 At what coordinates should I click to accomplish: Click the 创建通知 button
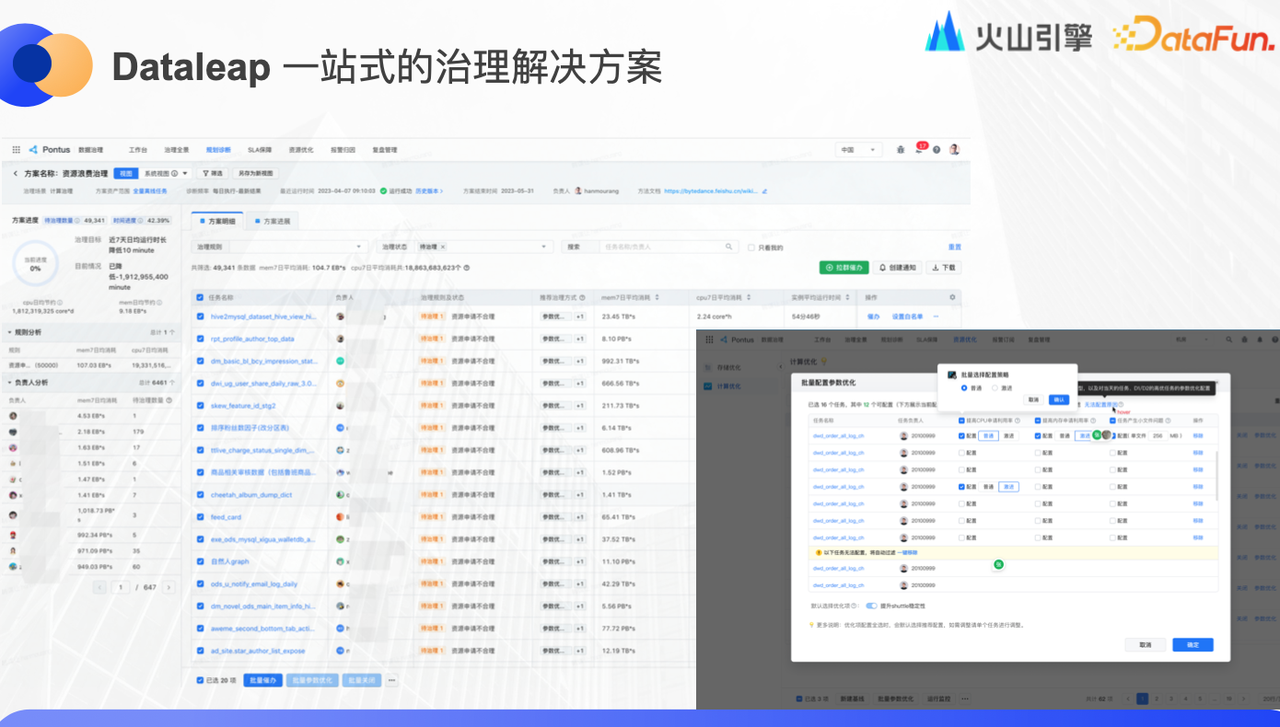pyautogui.click(x=897, y=268)
